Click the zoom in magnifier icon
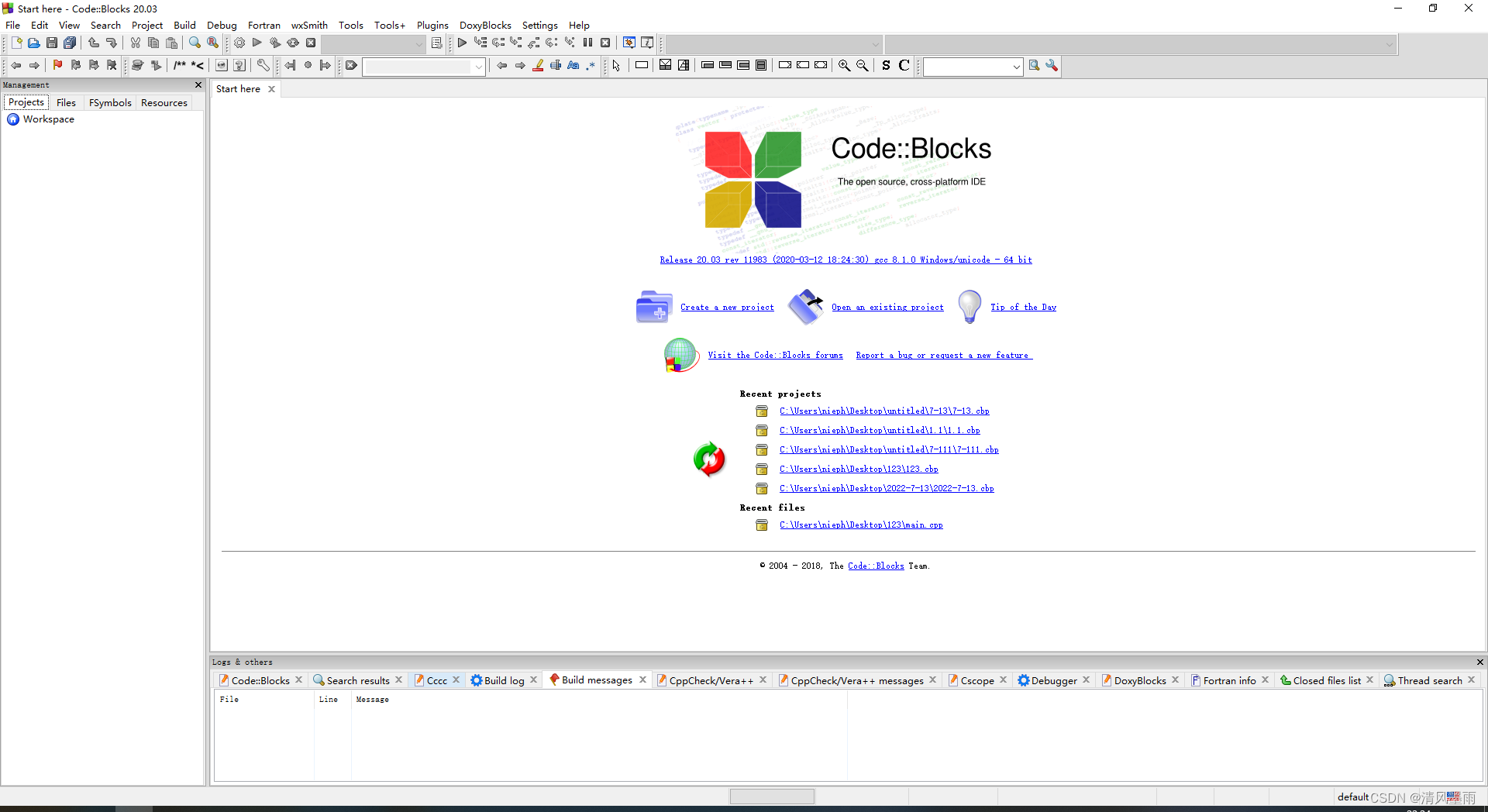The image size is (1488, 812). 845,66
